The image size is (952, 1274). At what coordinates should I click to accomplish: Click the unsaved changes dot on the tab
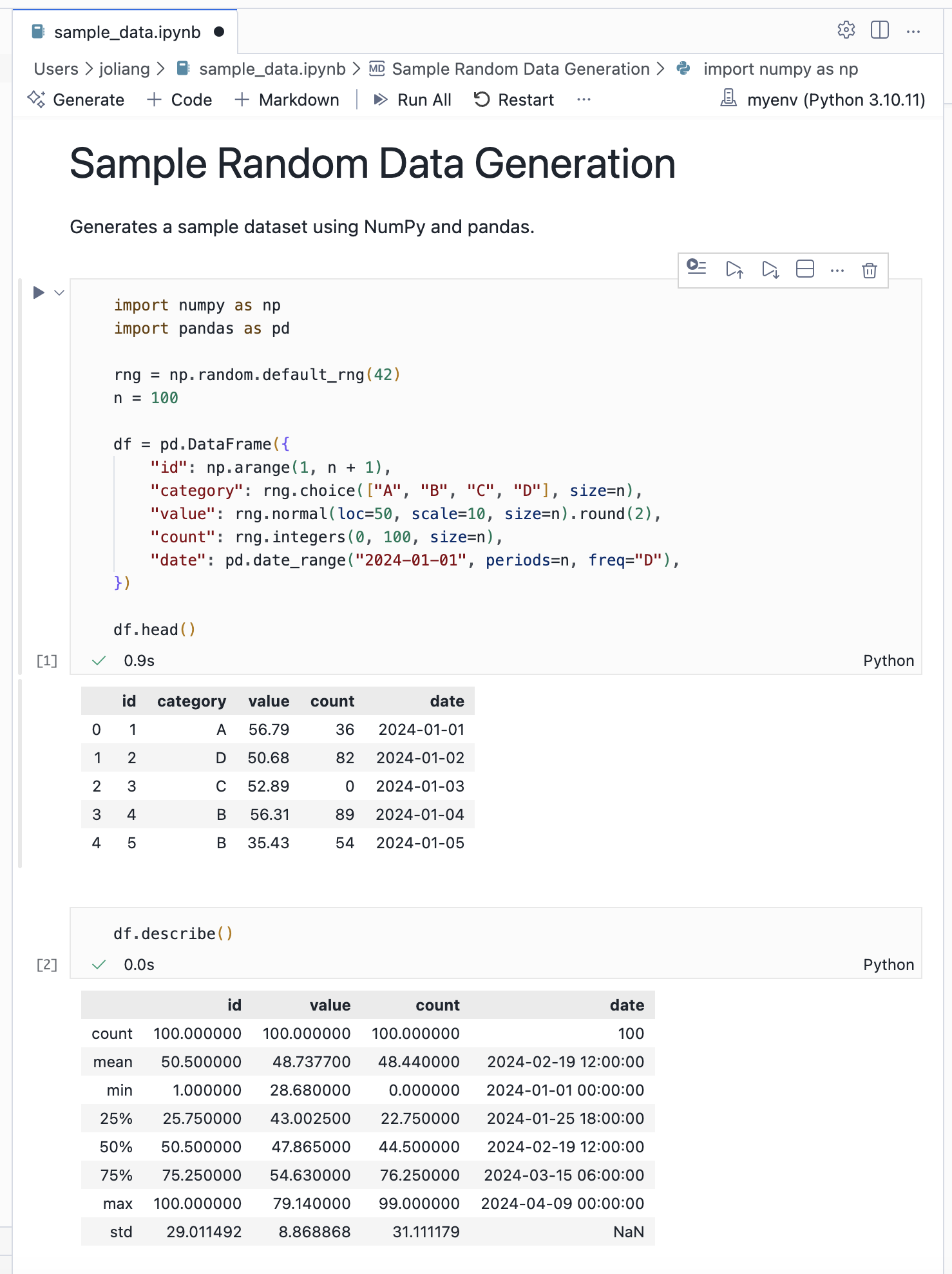219,32
